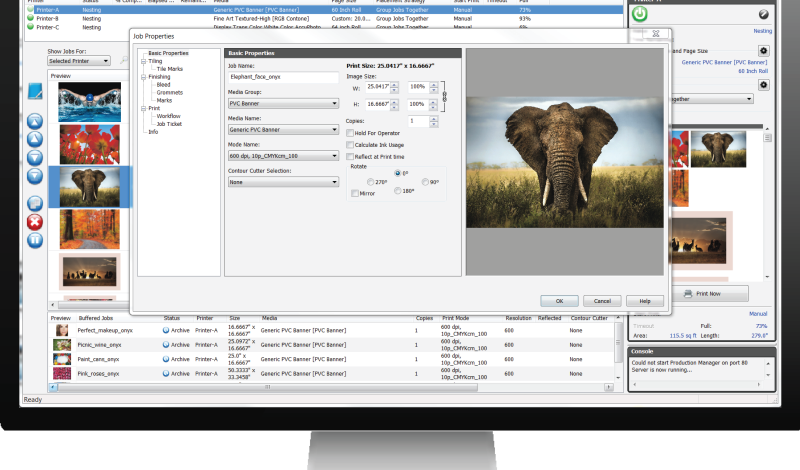Screen dimensions: 800x470
Task: Click the Generic PVC Banner media link
Action: 724,62
